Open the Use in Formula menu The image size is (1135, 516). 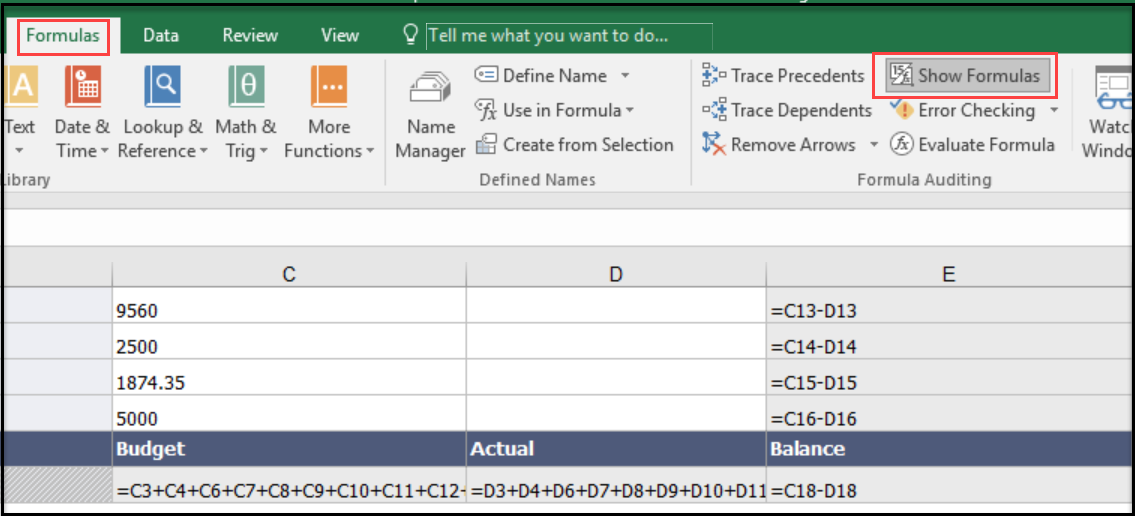pyautogui.click(x=554, y=110)
